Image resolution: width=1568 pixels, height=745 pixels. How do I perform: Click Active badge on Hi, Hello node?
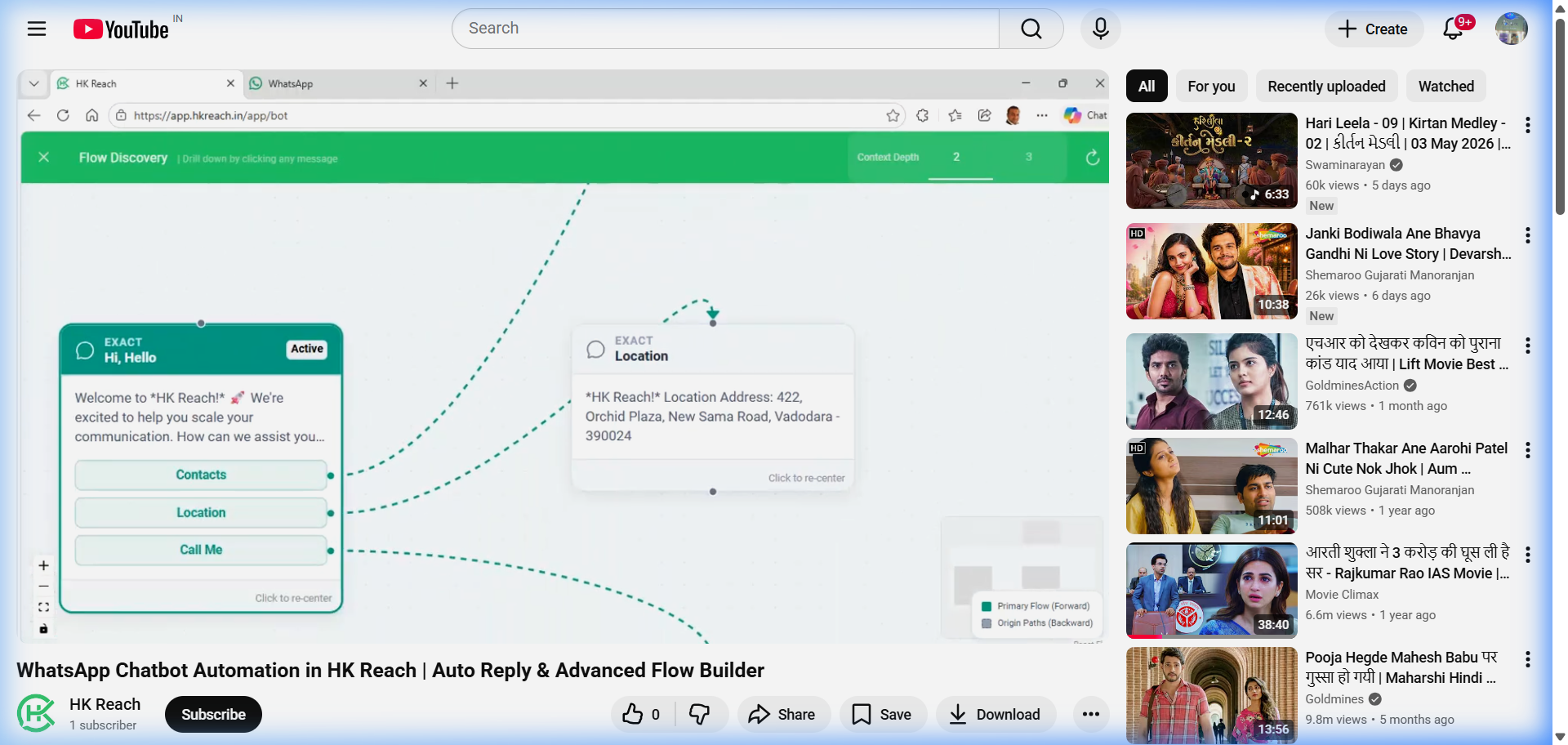307,349
